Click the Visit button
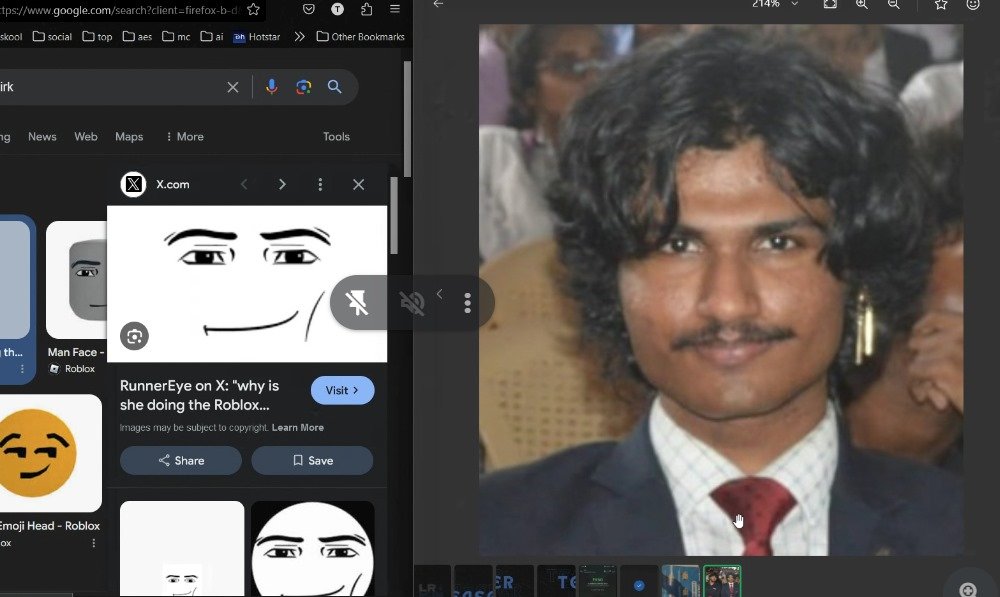 [342, 390]
